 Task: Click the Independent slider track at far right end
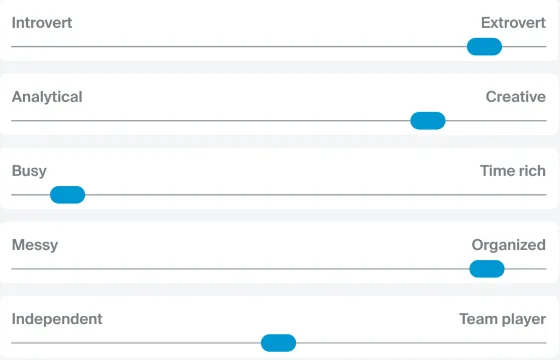544,343
